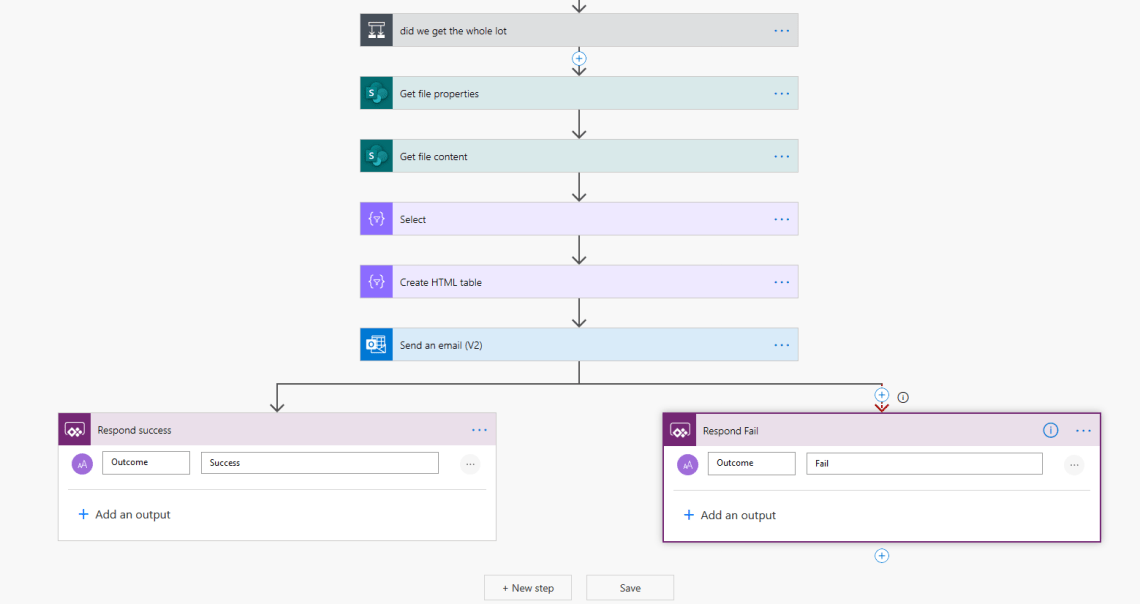The image size is (1140, 604).
Task: Expand the Create HTML table action card
Action: (x=580, y=282)
